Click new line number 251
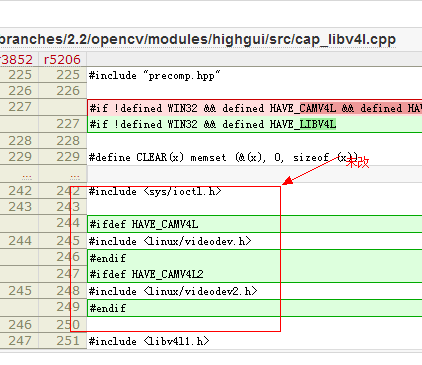 (68, 341)
